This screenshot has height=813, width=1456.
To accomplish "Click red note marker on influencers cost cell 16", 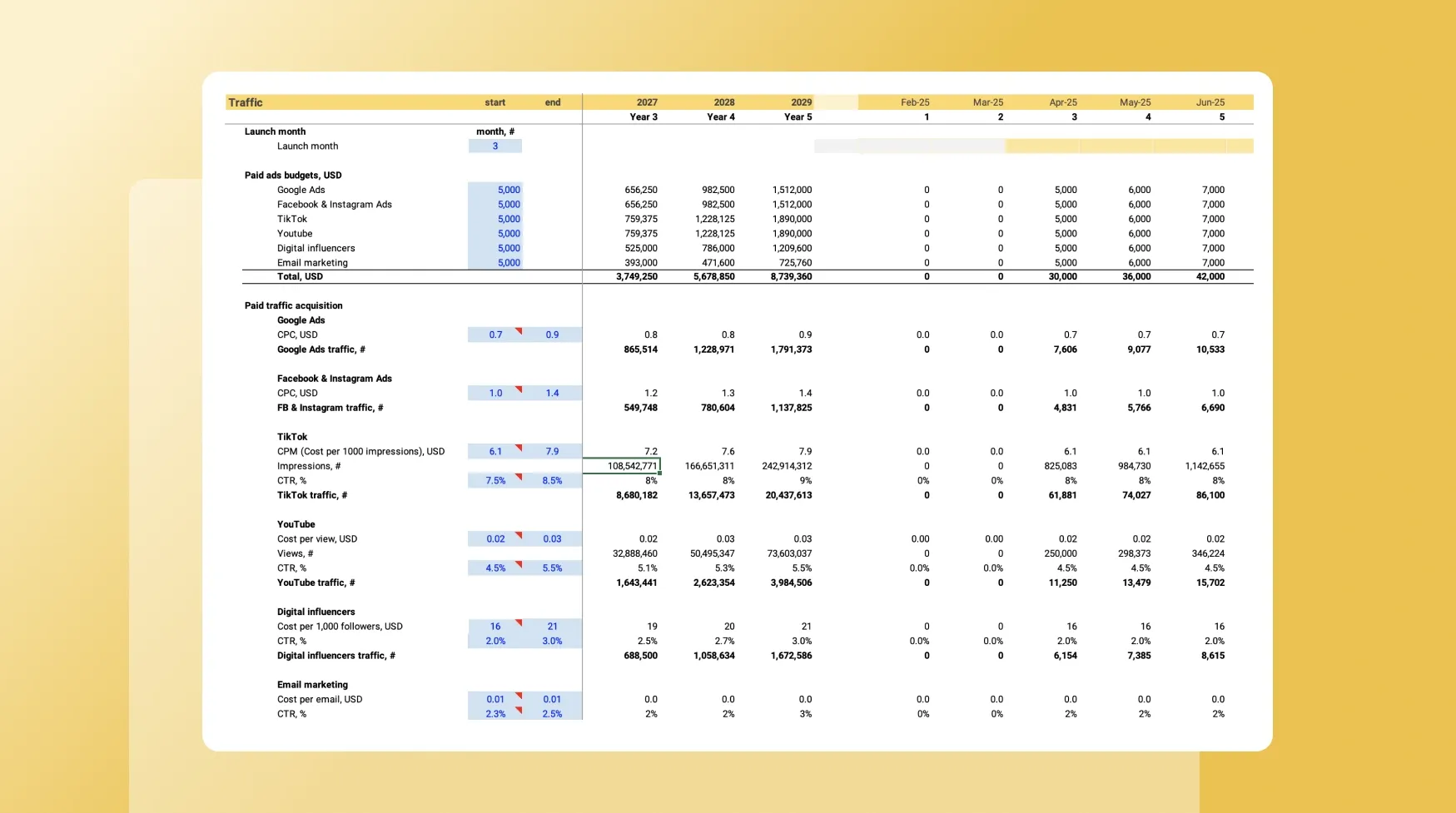I will point(519,622).
